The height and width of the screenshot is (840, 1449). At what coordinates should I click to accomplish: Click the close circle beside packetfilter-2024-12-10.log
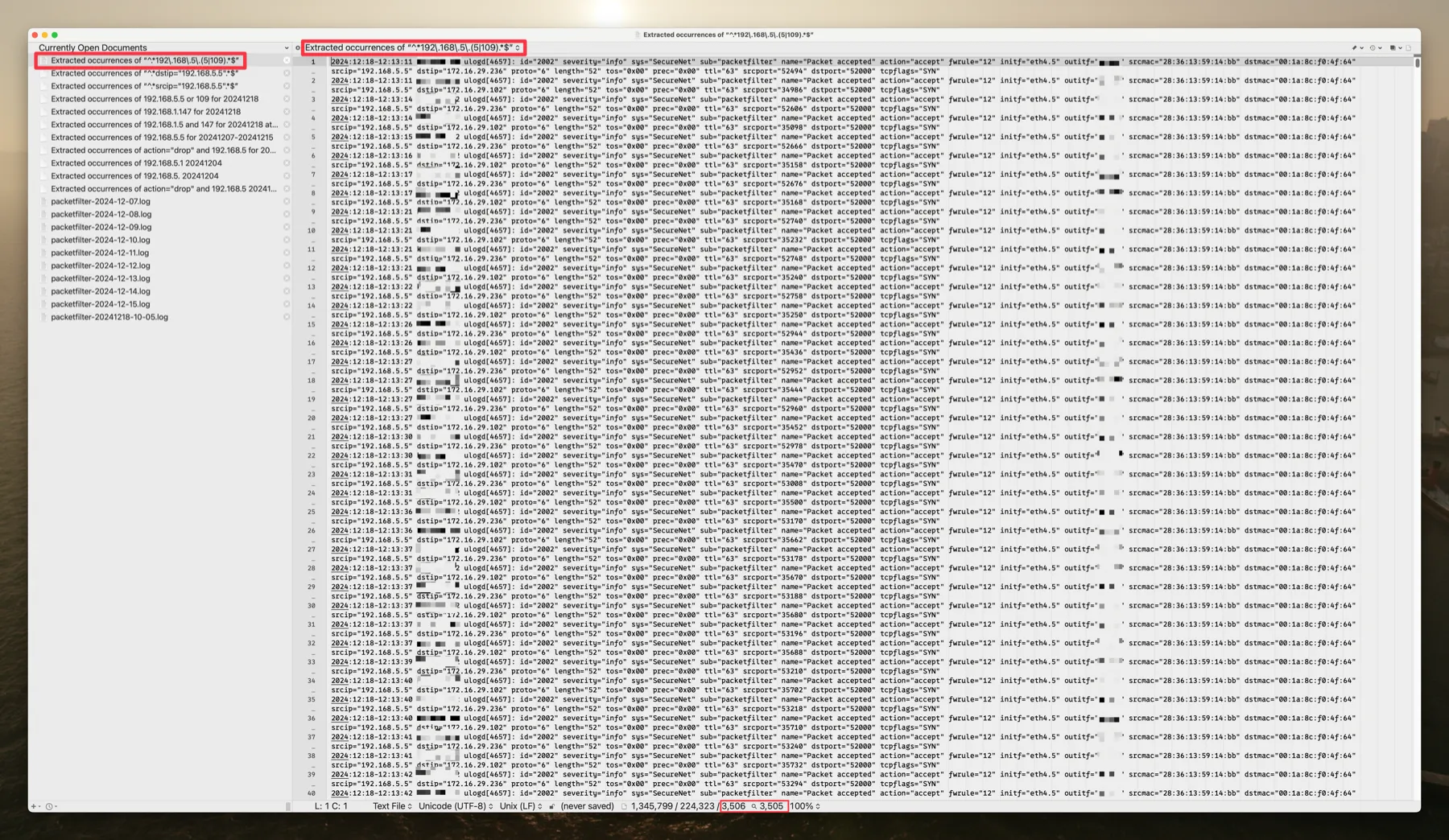287,240
